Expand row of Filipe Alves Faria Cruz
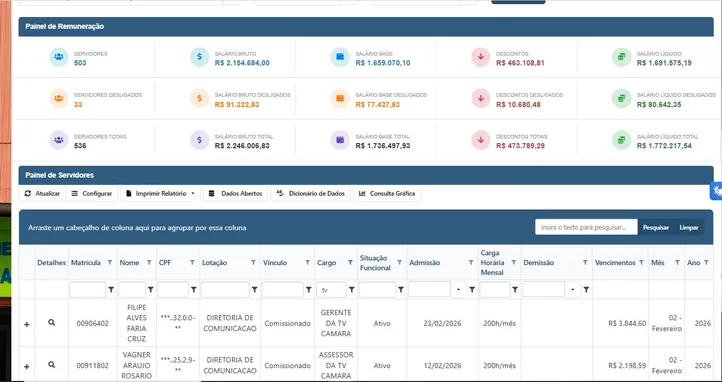 point(27,324)
